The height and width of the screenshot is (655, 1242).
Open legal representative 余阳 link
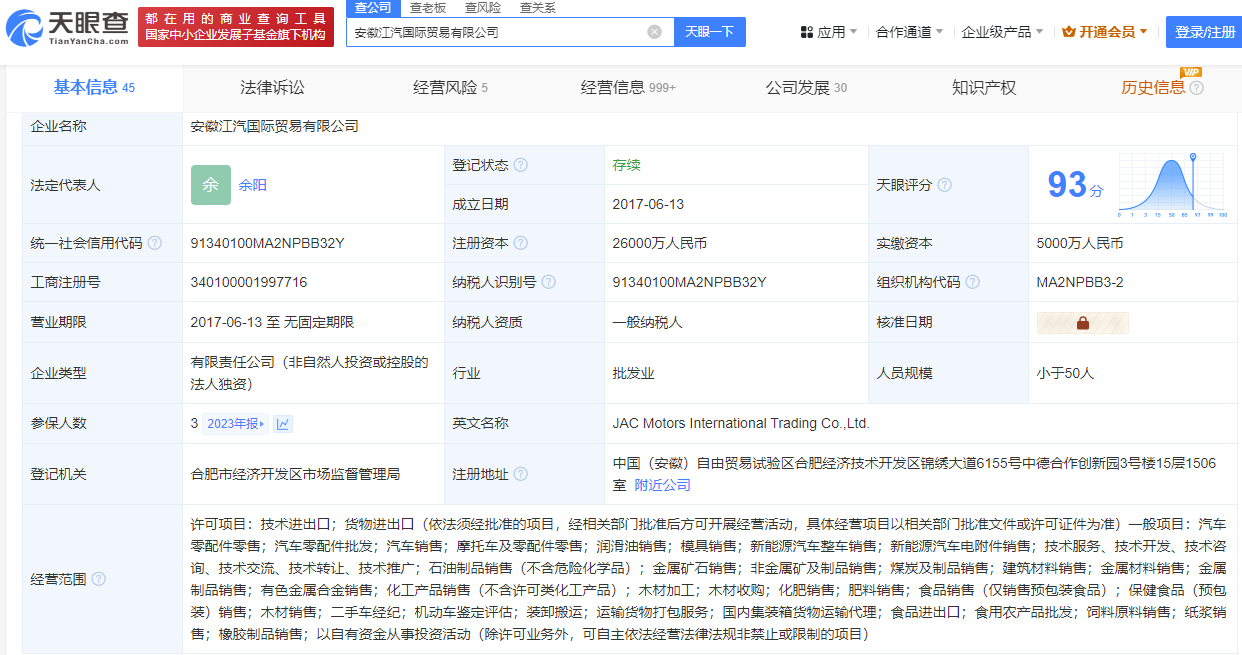click(x=252, y=185)
